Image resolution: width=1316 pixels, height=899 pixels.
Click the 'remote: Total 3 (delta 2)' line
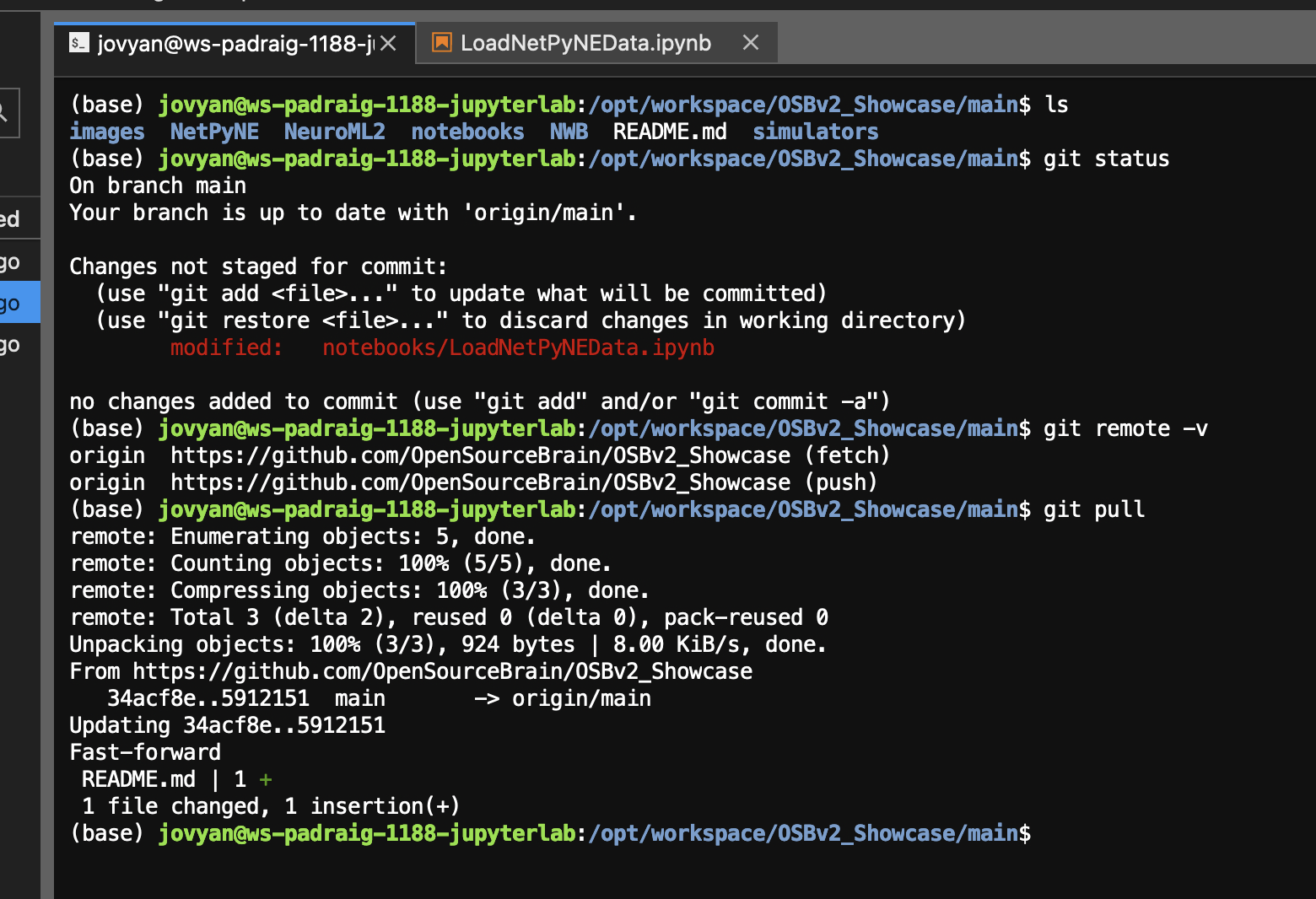449,617
